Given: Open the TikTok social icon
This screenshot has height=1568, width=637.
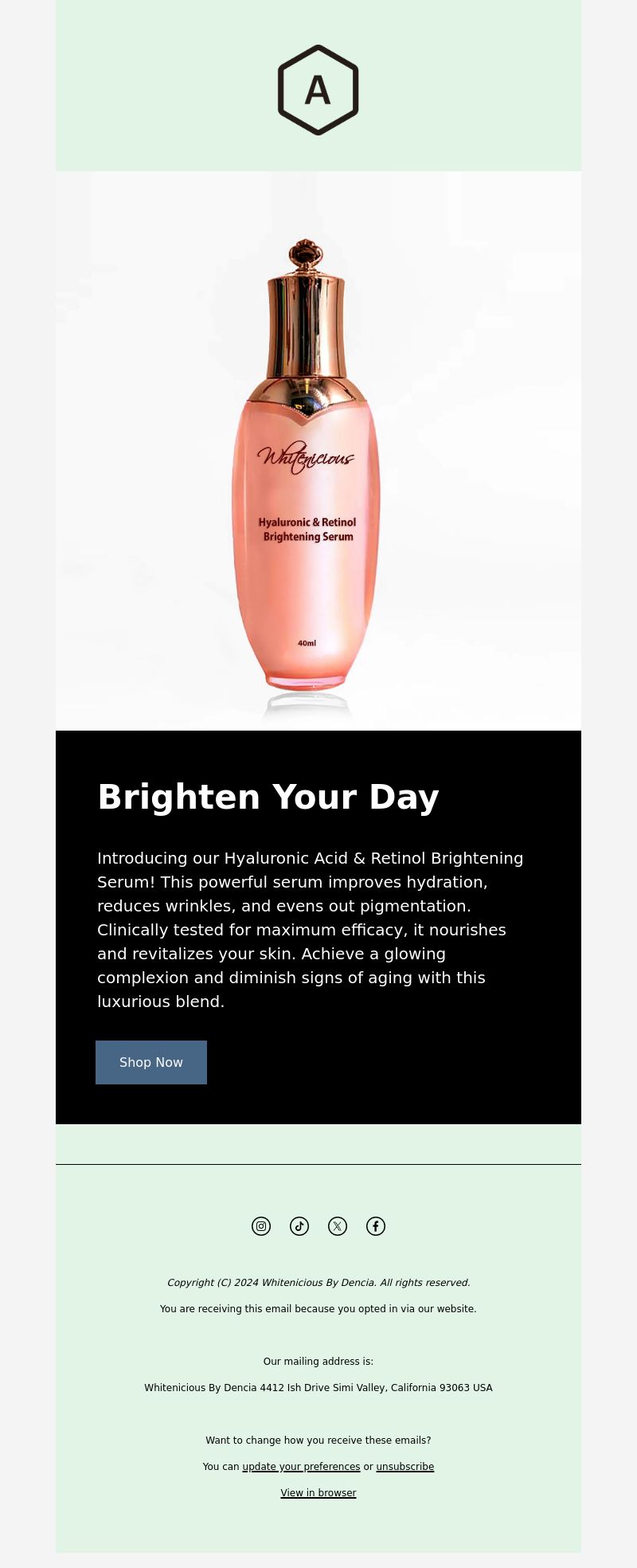Looking at the screenshot, I should tap(299, 1226).
